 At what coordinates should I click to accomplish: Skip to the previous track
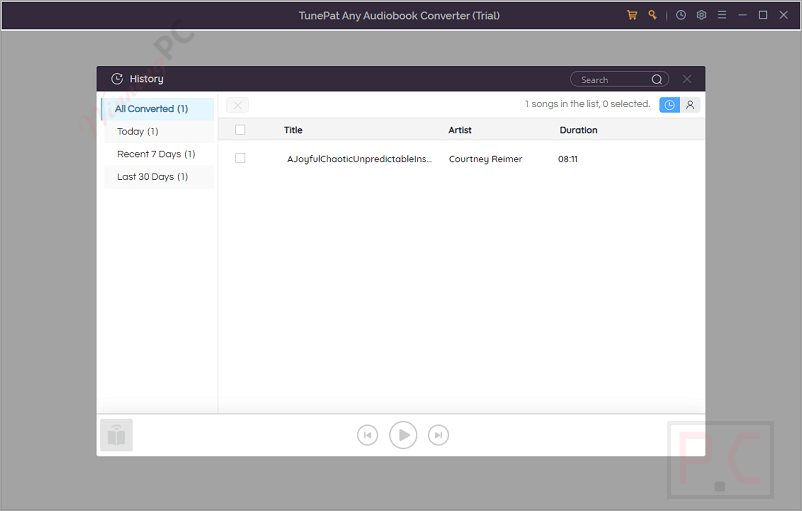click(x=367, y=435)
